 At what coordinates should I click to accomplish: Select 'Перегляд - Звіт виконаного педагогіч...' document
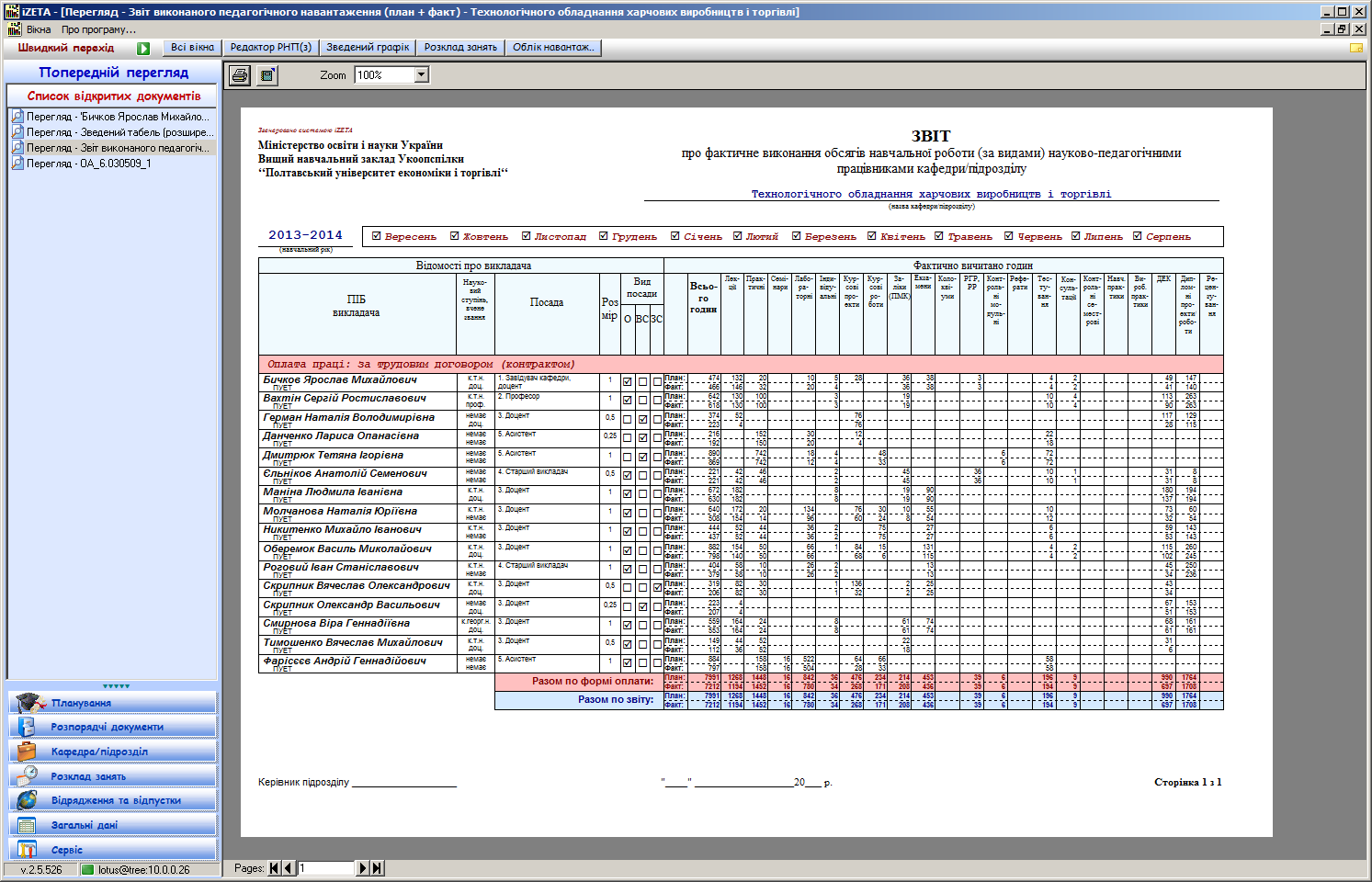click(112, 148)
